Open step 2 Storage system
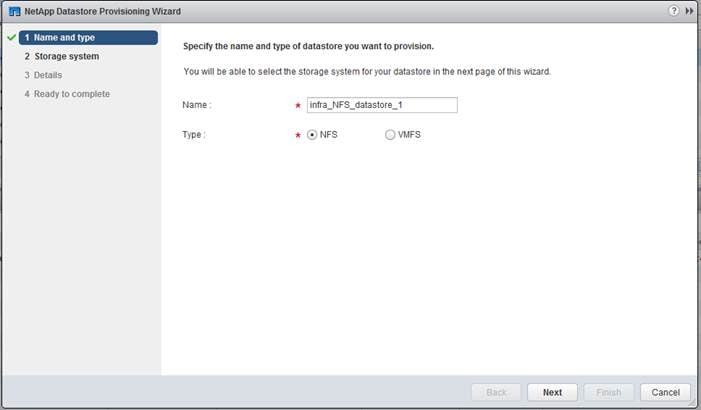 tap(62, 56)
